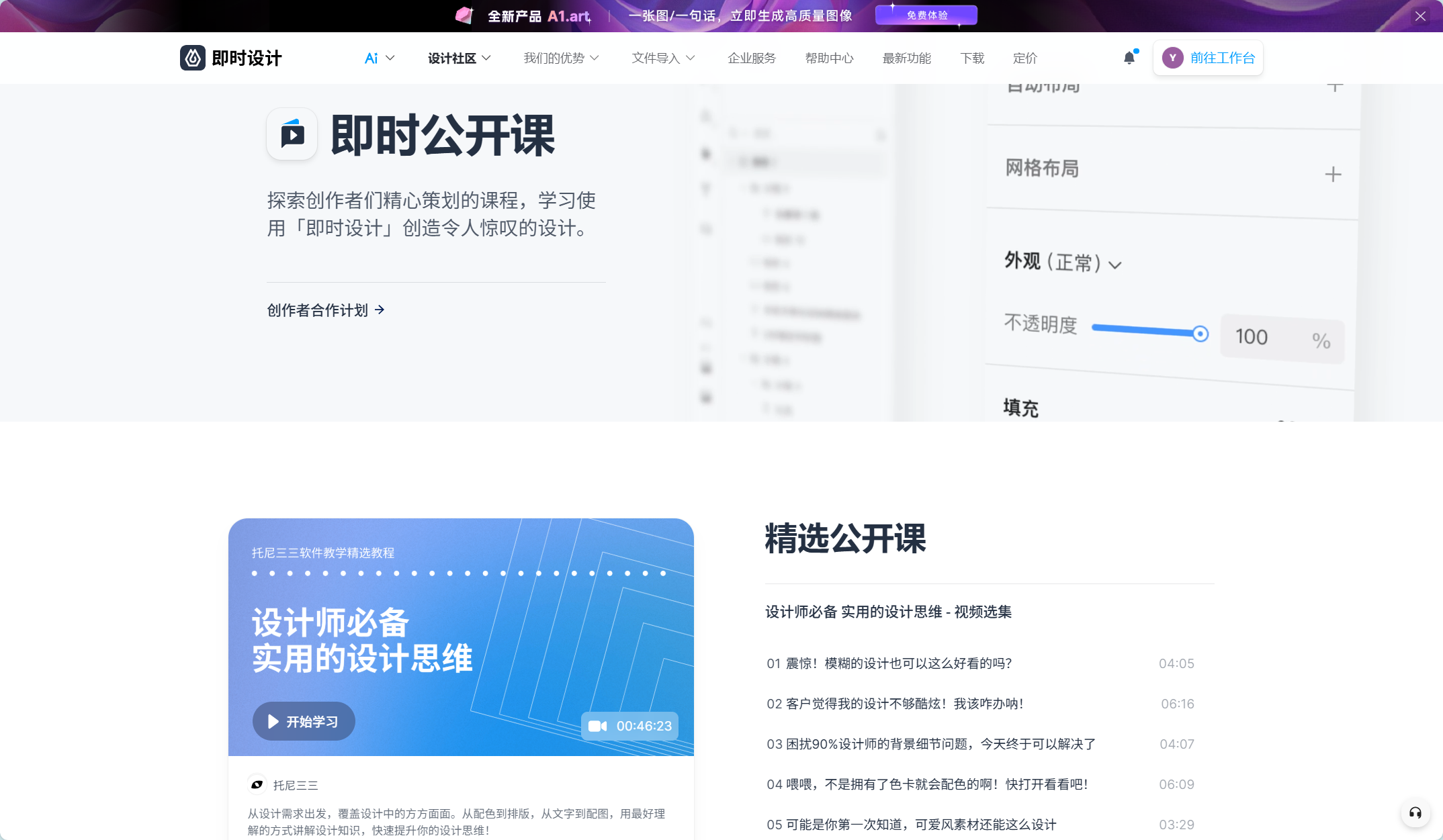This screenshot has height=840, width=1443.
Task: Click the 前往工作台 button
Action: point(1208,58)
